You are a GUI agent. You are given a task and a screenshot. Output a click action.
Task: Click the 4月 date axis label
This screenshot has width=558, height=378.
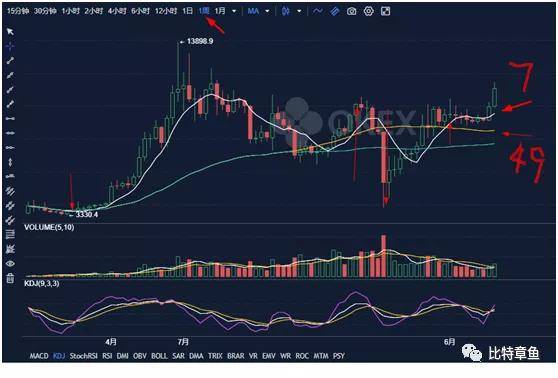tap(111, 342)
